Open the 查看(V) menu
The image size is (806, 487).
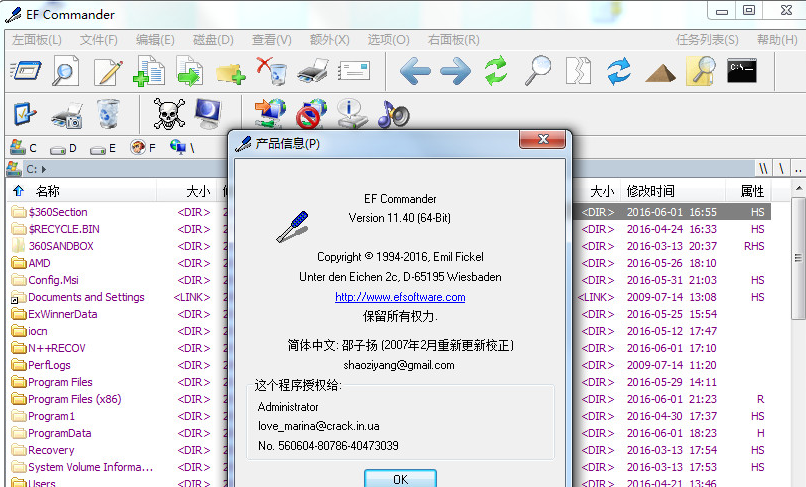(271, 40)
